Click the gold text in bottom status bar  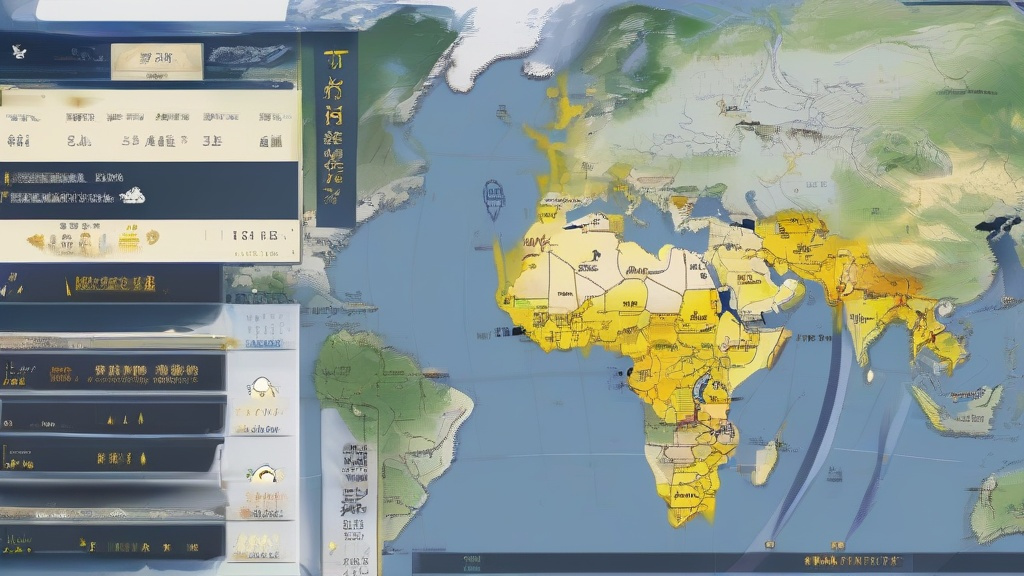(850, 562)
